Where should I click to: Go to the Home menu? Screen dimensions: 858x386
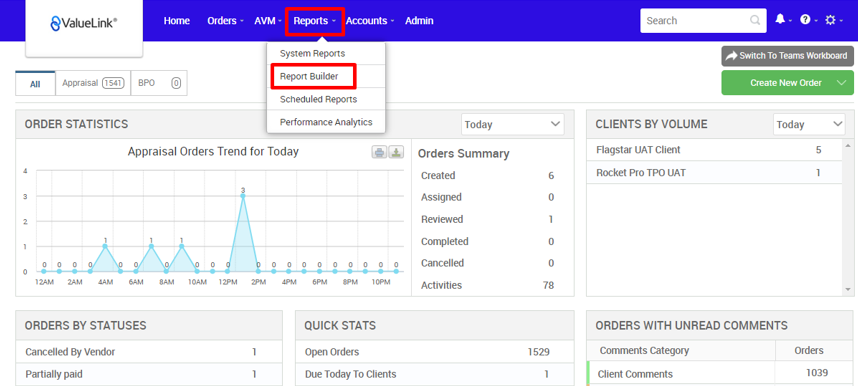point(177,21)
